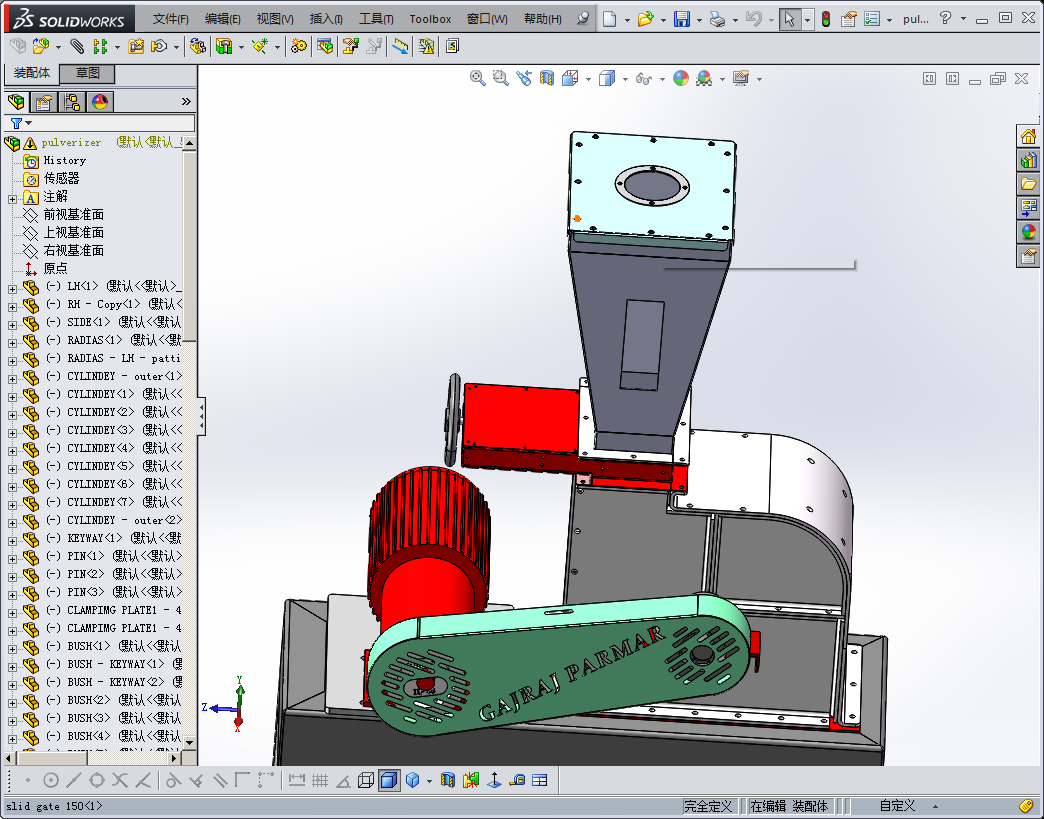
Task: Click the Edit Appearance color ball icon
Action: coord(680,78)
